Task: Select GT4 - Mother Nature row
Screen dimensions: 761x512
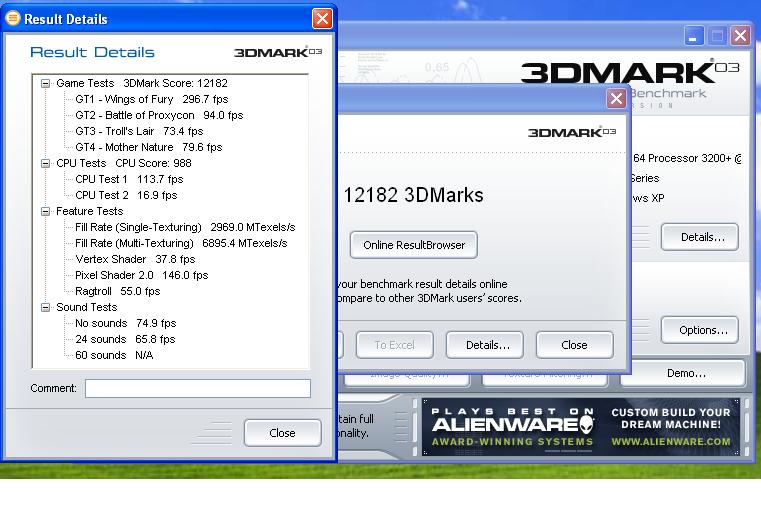Action: [x=148, y=148]
